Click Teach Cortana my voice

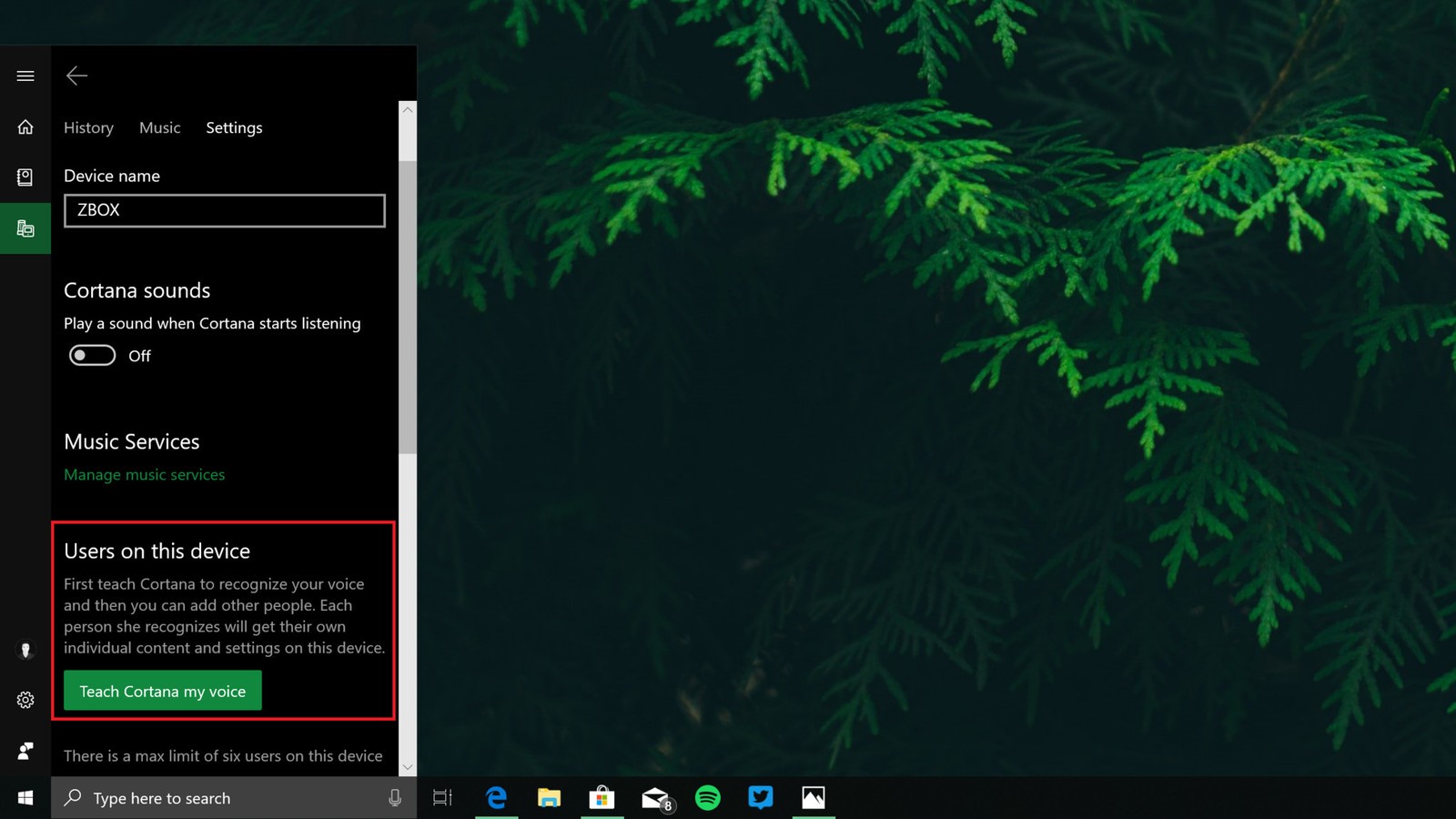[162, 691]
